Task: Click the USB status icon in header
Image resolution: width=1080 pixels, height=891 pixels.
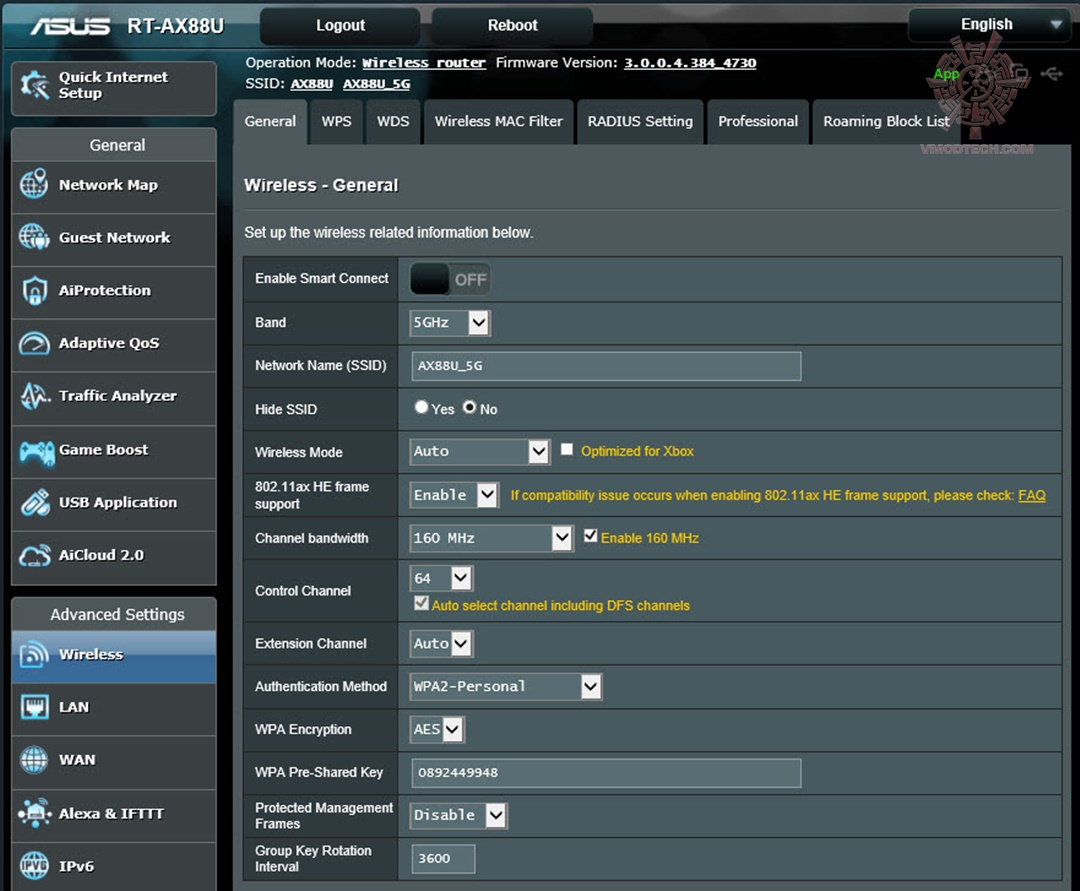Action: point(1052,73)
